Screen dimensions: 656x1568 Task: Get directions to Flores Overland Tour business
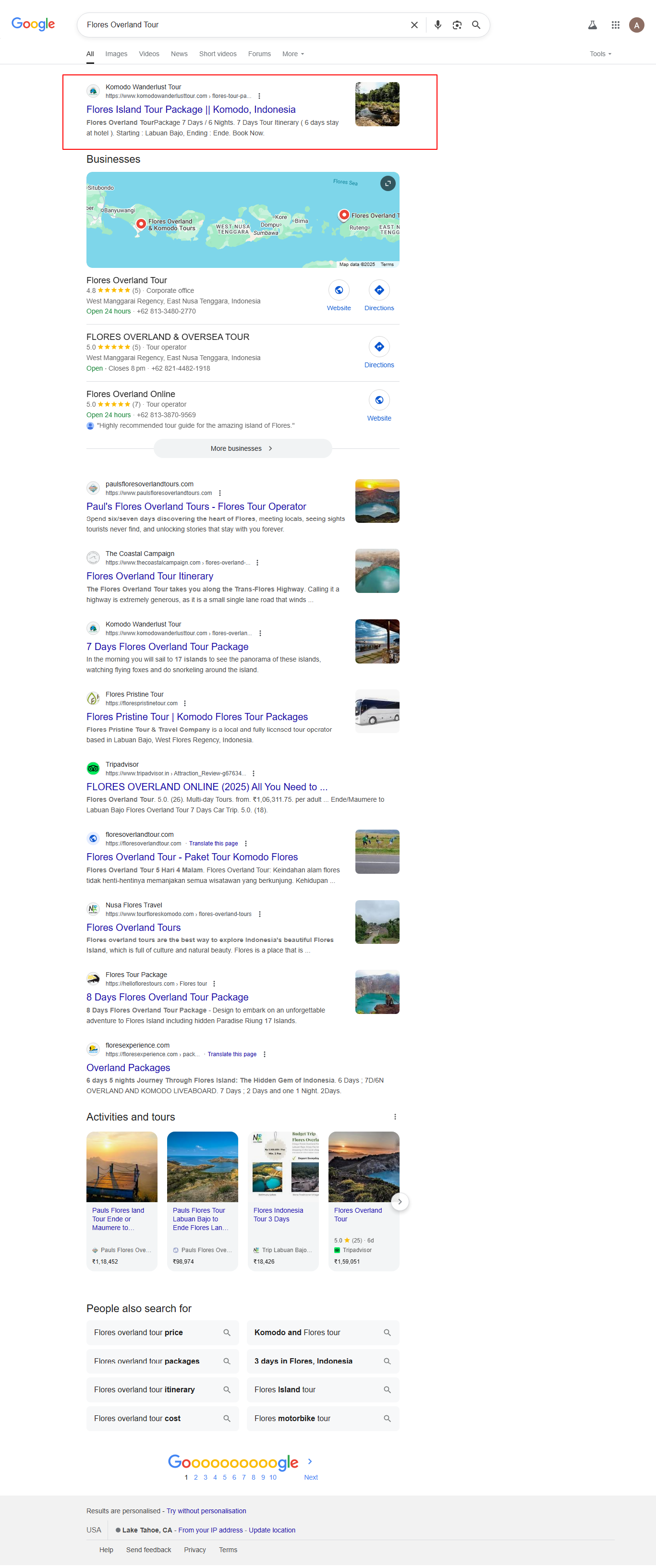tap(379, 290)
